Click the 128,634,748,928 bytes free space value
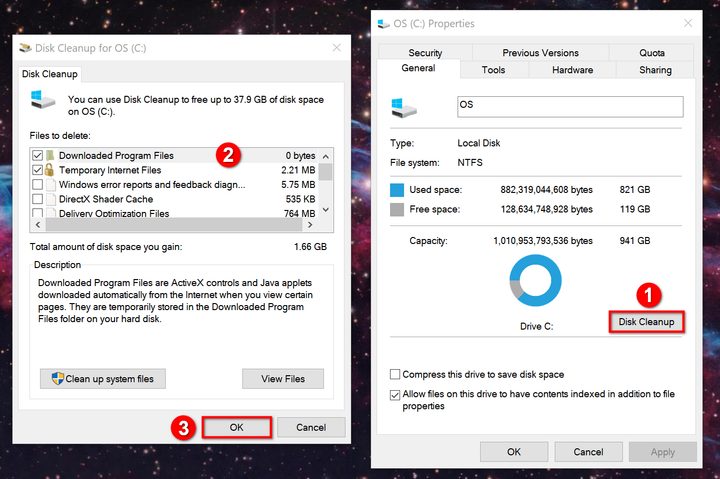Image resolution: width=720 pixels, height=479 pixels. tap(546, 209)
